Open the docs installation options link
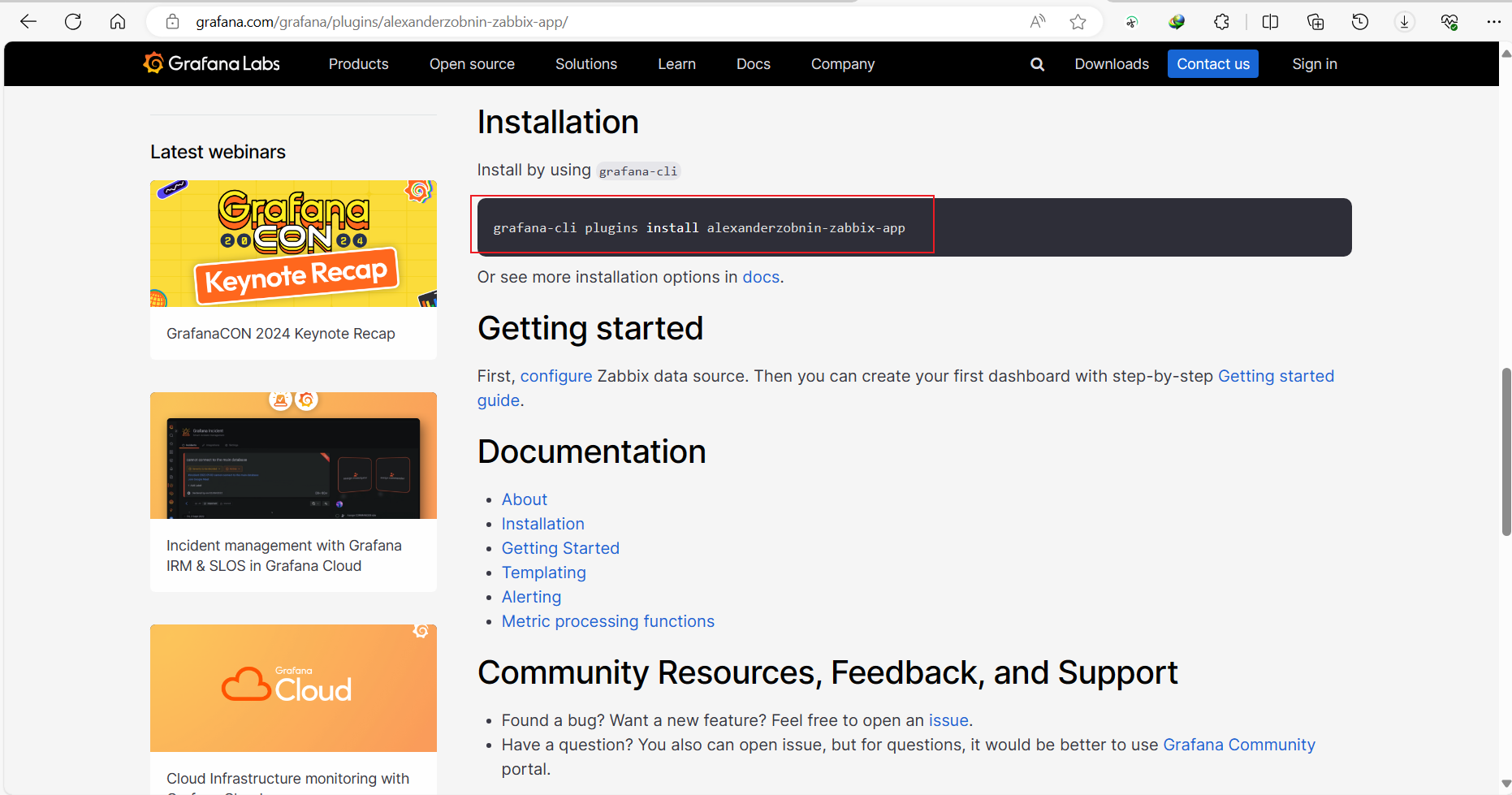Viewport: 1512px width, 795px height. 761,277
